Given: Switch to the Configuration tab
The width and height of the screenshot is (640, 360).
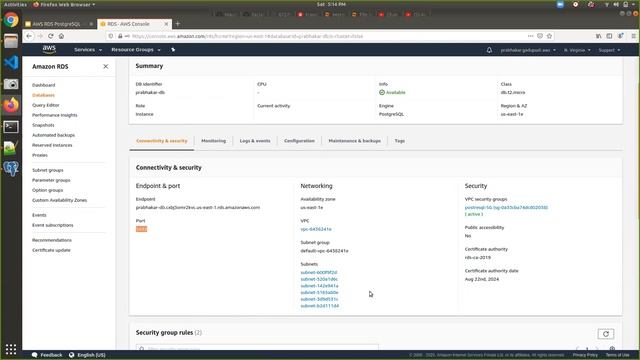Looking at the screenshot, I should (299, 141).
